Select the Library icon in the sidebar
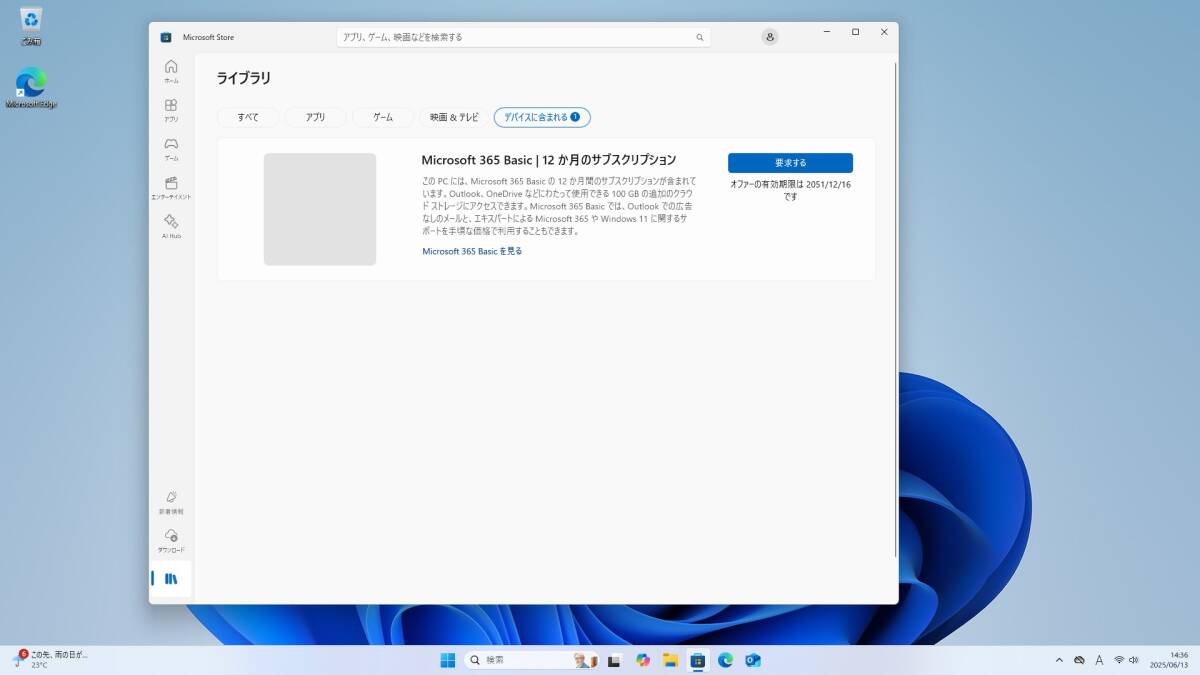 (171, 579)
